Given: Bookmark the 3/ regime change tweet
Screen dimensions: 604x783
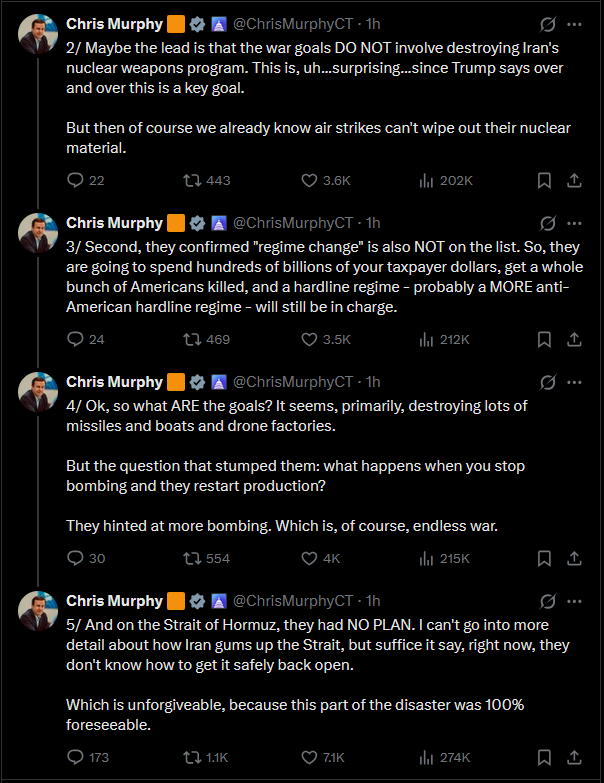Looking at the screenshot, I should pos(544,339).
